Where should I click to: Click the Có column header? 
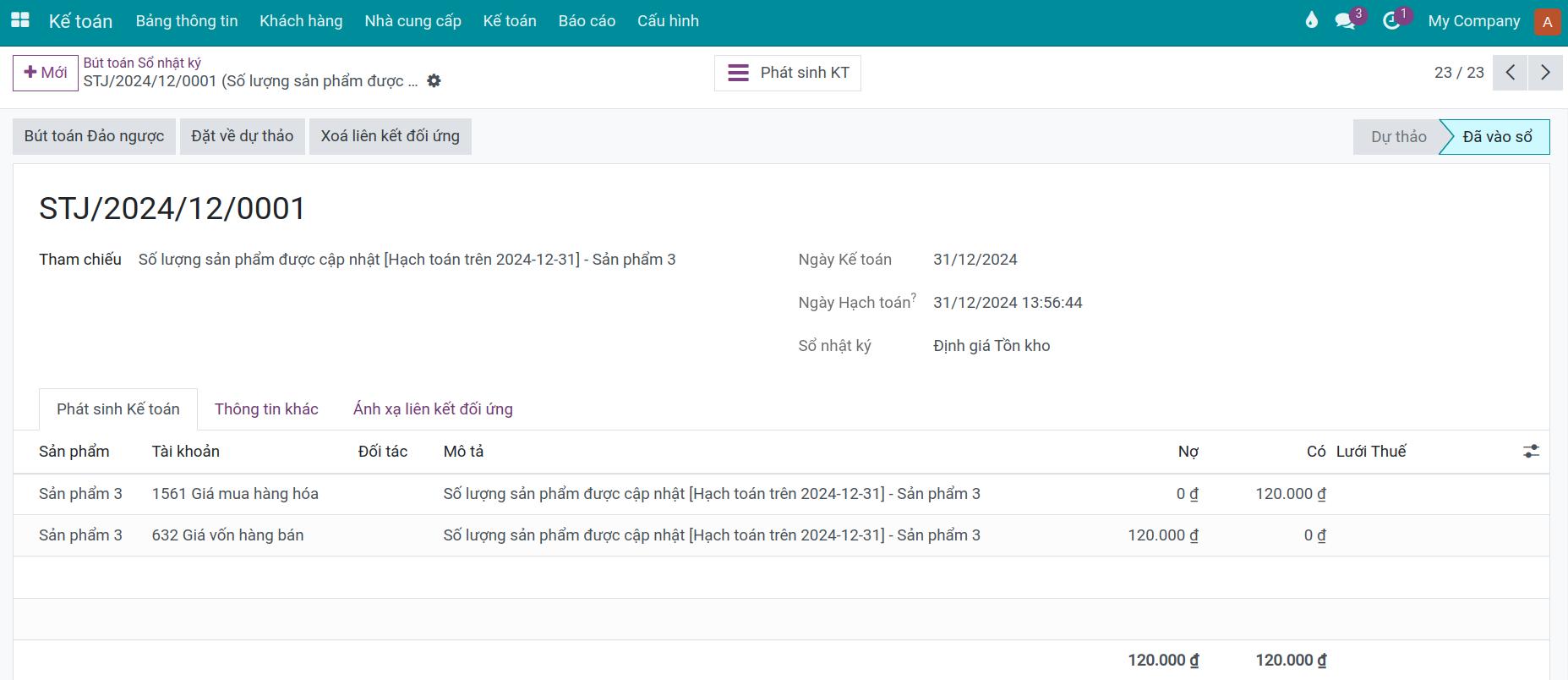tap(1316, 452)
